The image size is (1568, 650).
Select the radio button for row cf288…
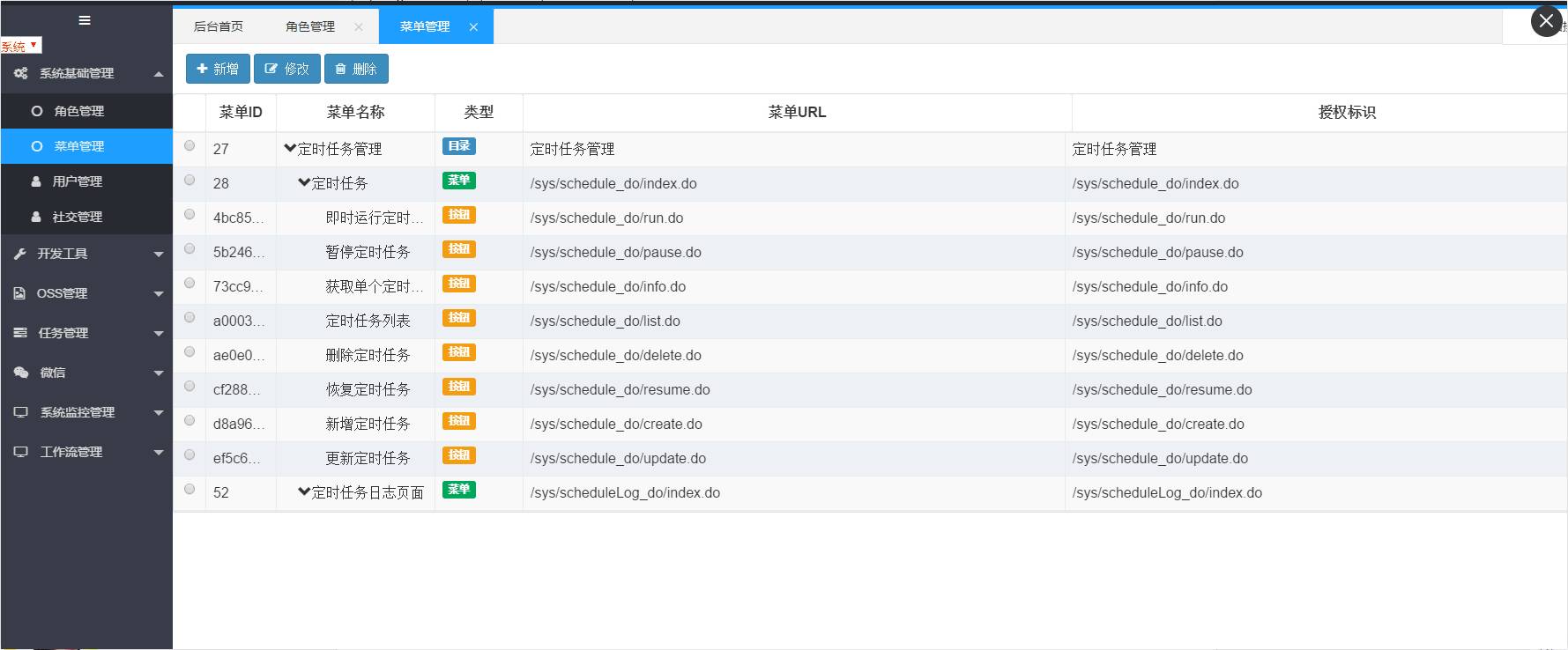coord(189,386)
